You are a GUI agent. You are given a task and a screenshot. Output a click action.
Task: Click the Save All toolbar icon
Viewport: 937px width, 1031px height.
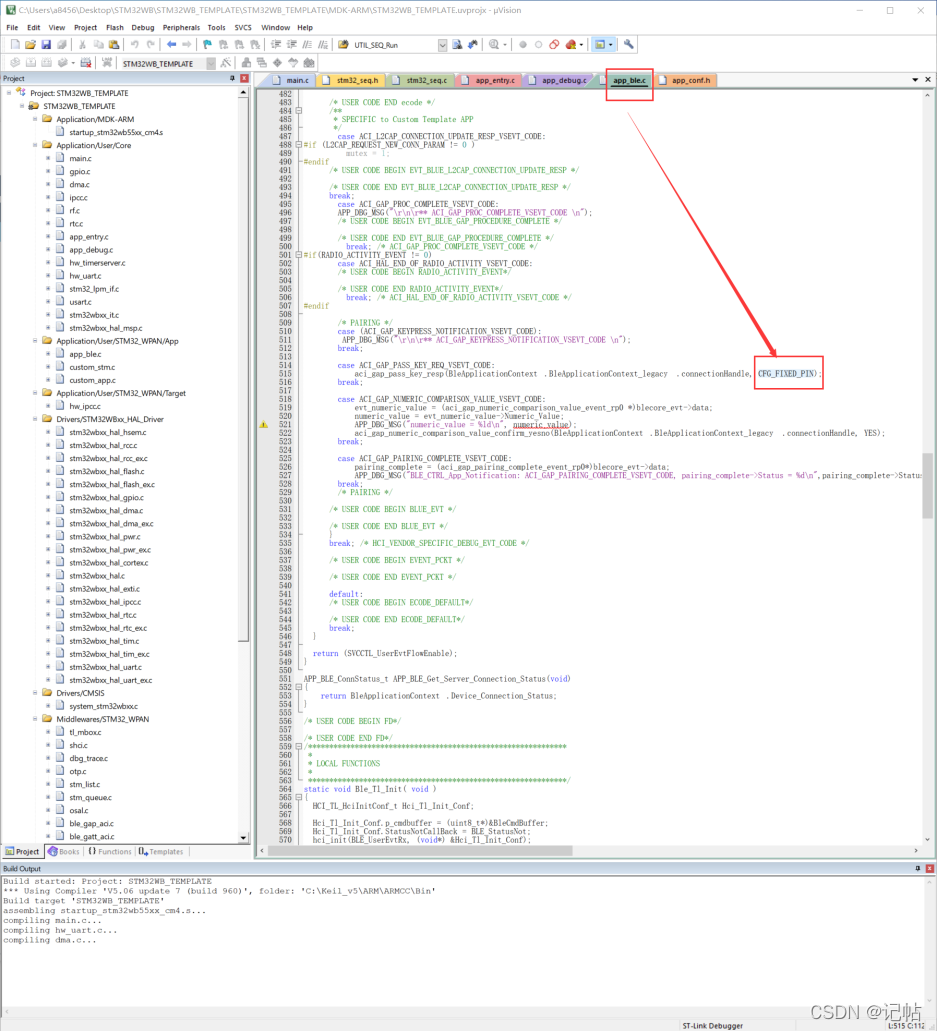[x=62, y=45]
